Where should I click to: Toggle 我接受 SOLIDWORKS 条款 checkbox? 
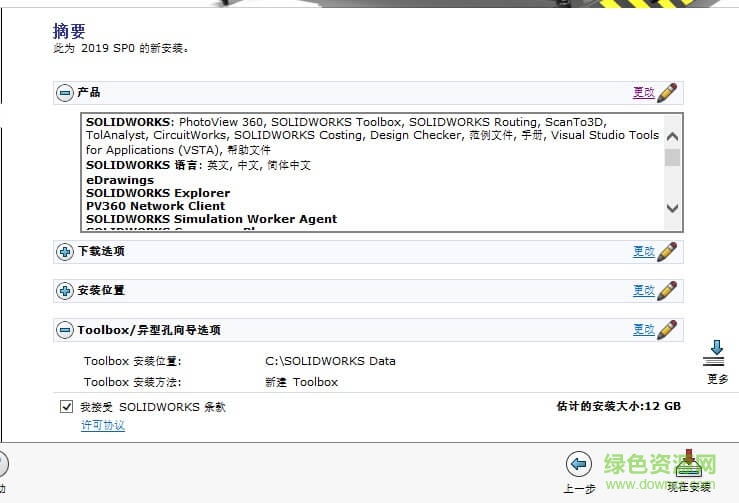(66, 406)
